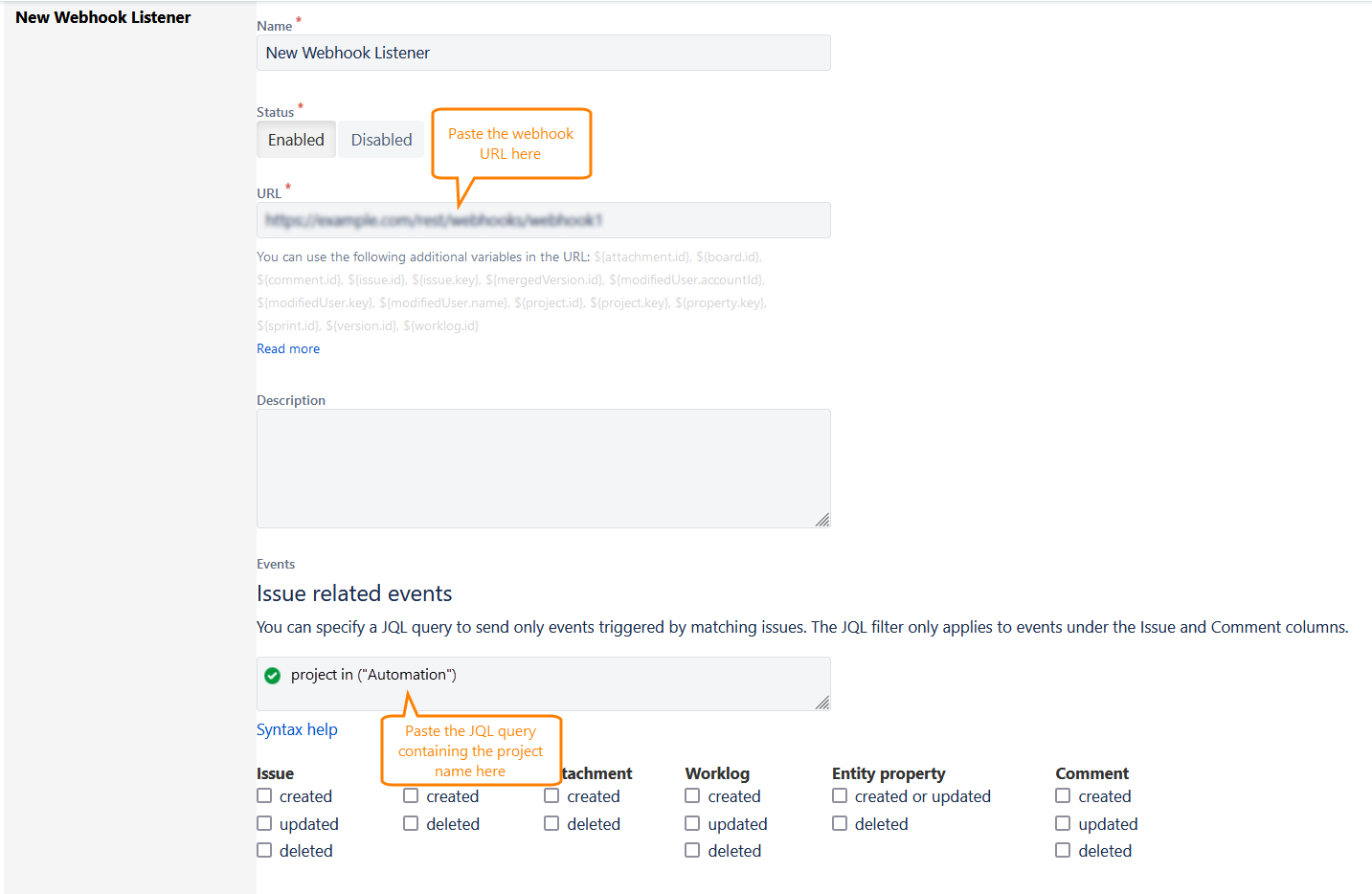Viewport: 1372px width, 894px height.
Task: Open Syntax help link
Action: click(x=297, y=730)
